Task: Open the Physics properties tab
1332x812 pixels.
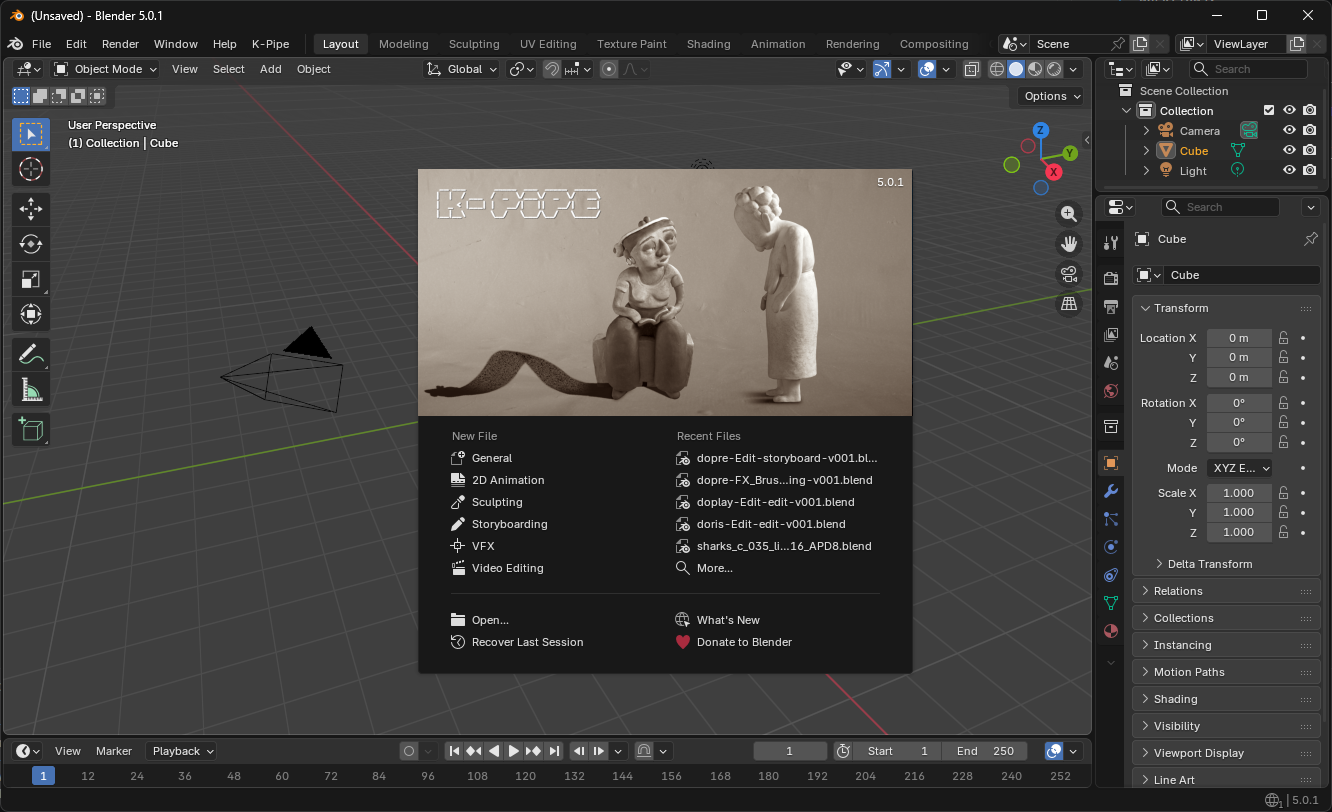Action: coord(1110,547)
